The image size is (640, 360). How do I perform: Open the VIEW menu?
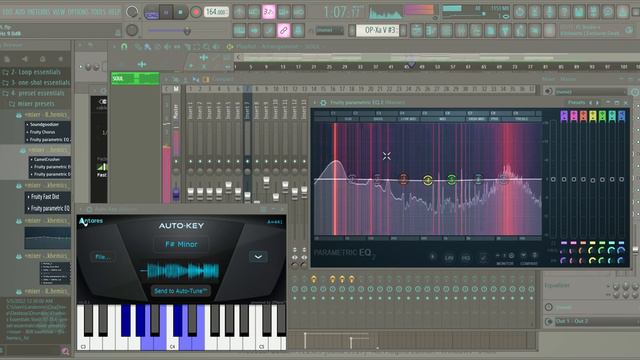click(59, 12)
